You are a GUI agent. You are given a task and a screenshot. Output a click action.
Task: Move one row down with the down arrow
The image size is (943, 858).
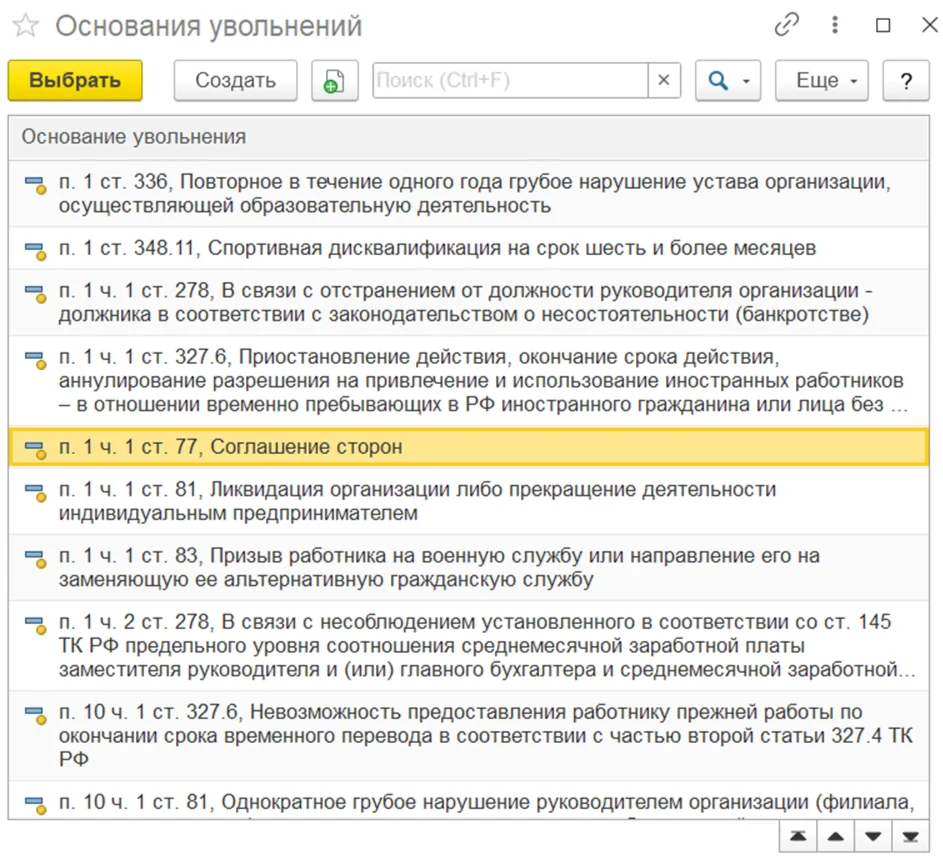click(x=873, y=836)
